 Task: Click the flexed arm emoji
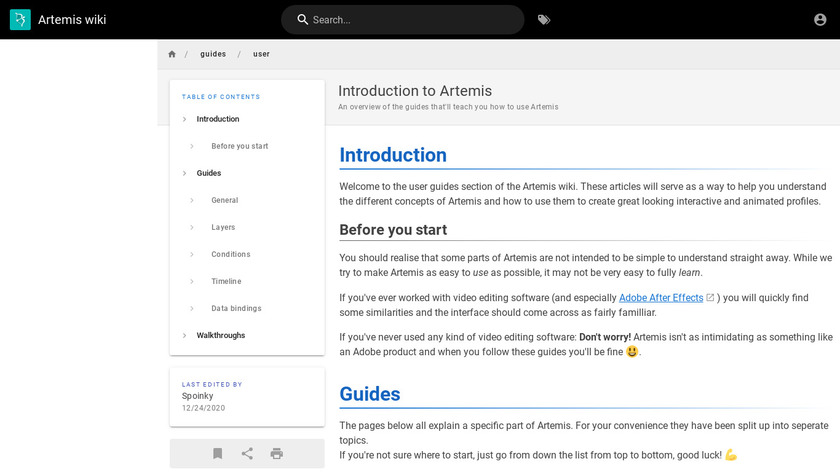(x=731, y=455)
